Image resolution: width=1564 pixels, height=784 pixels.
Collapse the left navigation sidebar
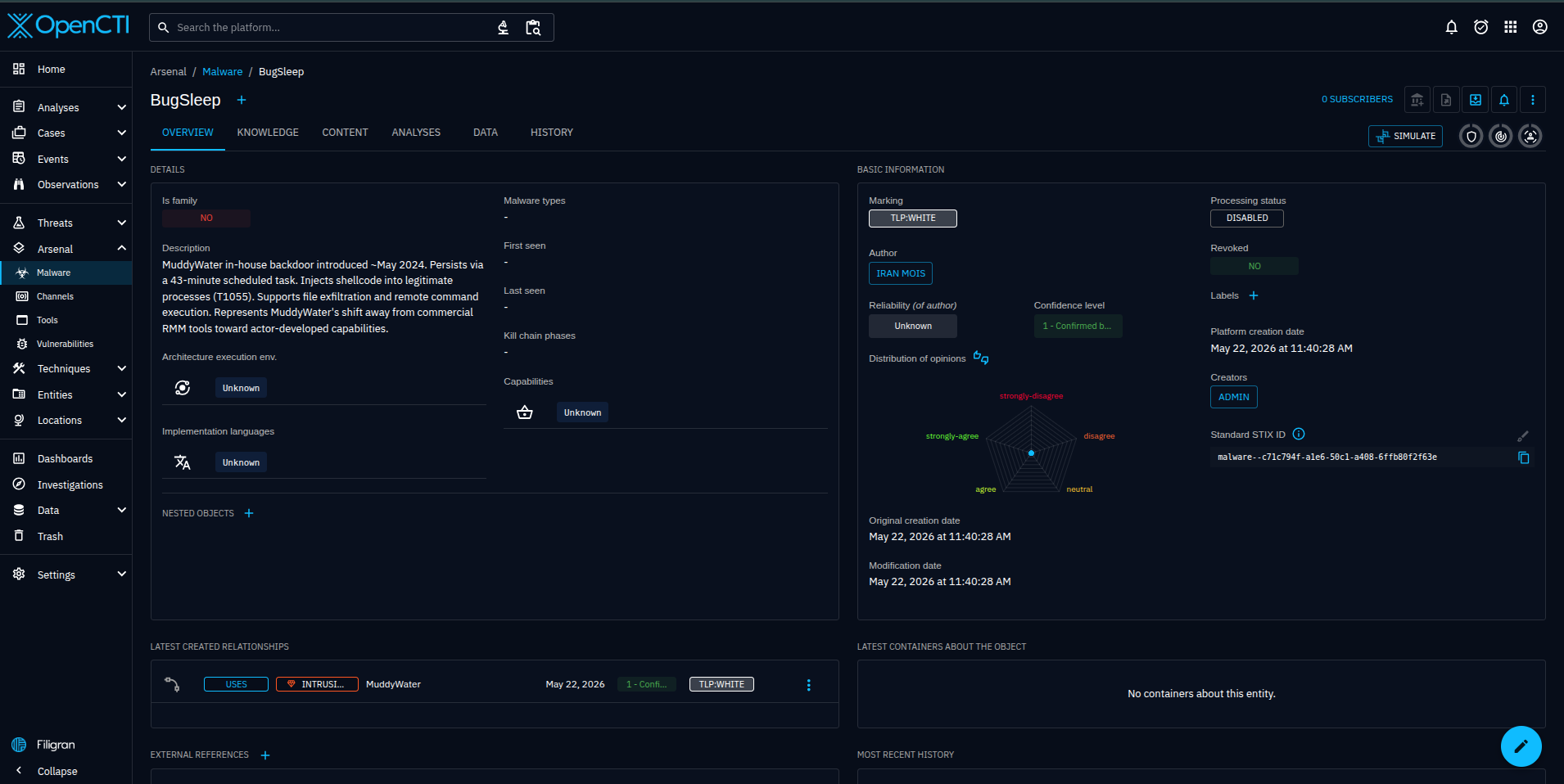66,771
